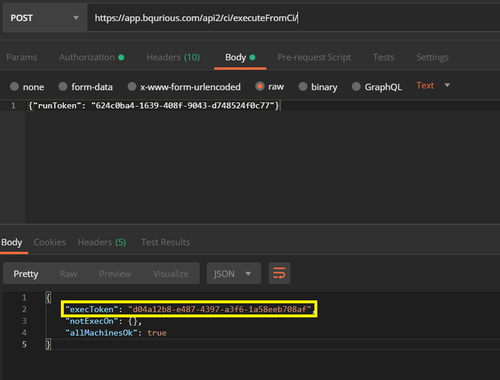500x380 pixels.
Task: Open the Pre-request Script tab
Action: [x=314, y=57]
